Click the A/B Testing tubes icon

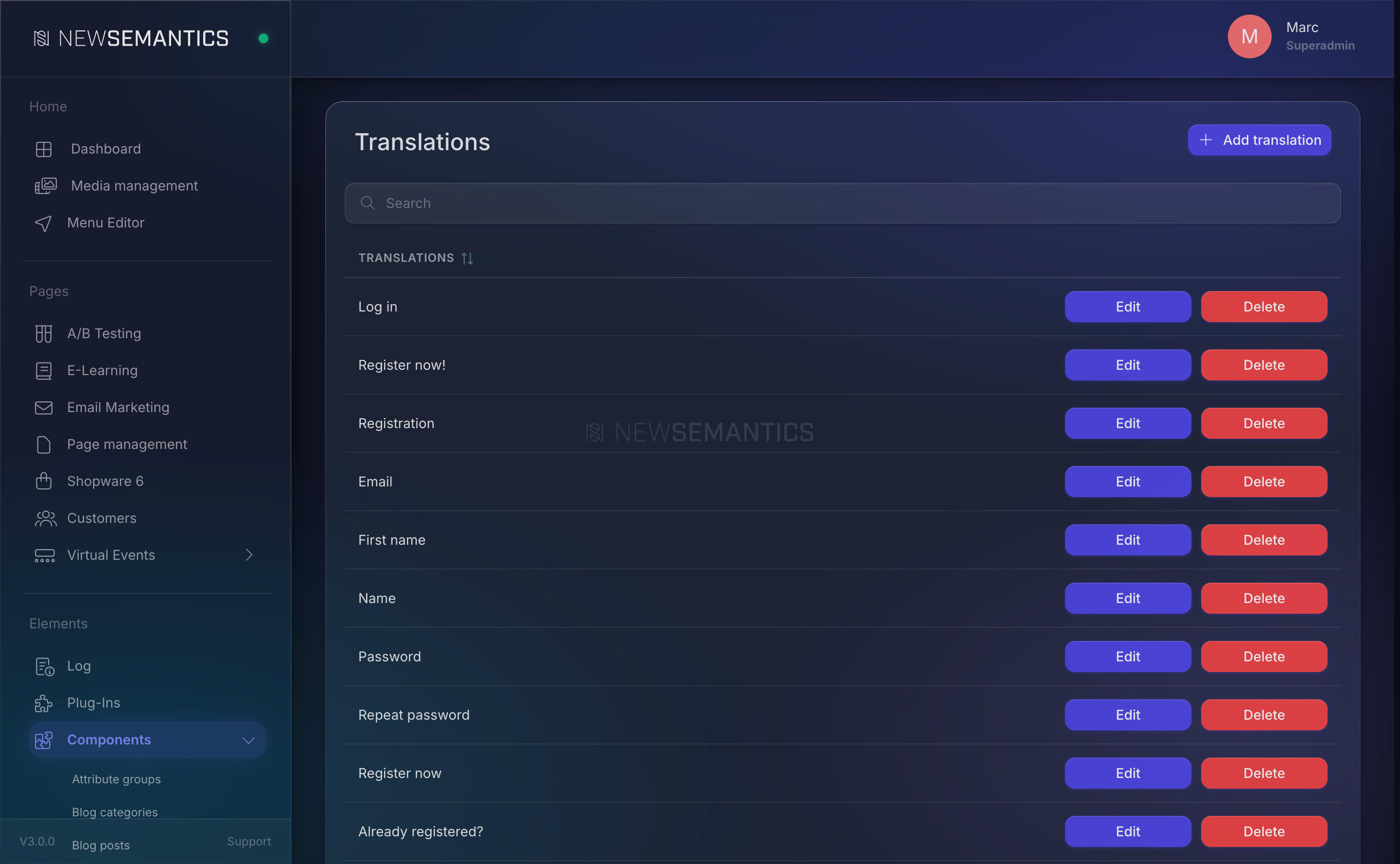point(43,334)
